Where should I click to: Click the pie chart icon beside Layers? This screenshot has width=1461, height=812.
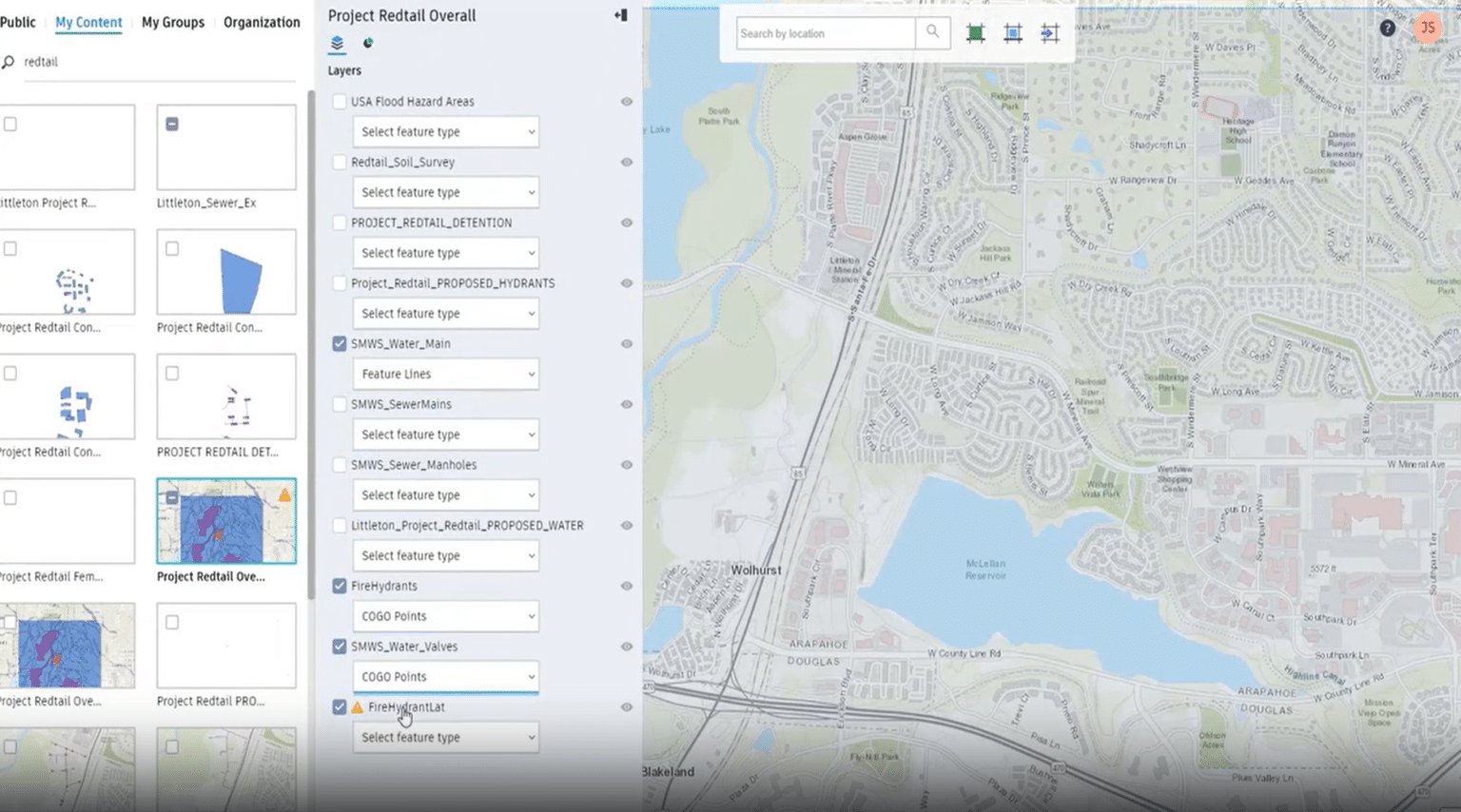(x=368, y=43)
